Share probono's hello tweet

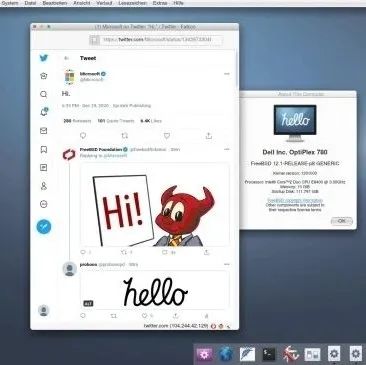[x=176, y=315]
